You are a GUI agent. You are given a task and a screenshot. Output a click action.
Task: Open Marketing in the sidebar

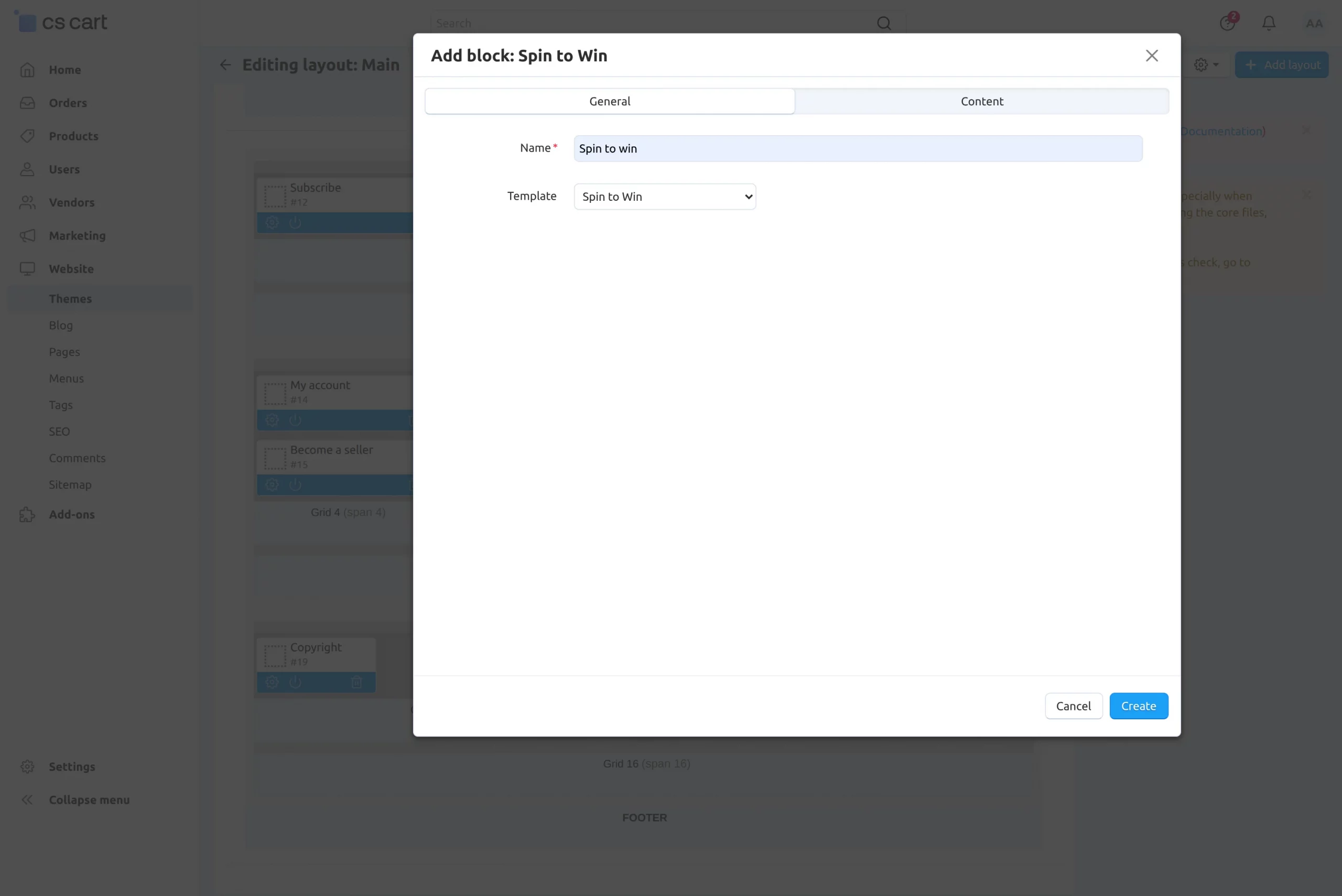click(77, 235)
